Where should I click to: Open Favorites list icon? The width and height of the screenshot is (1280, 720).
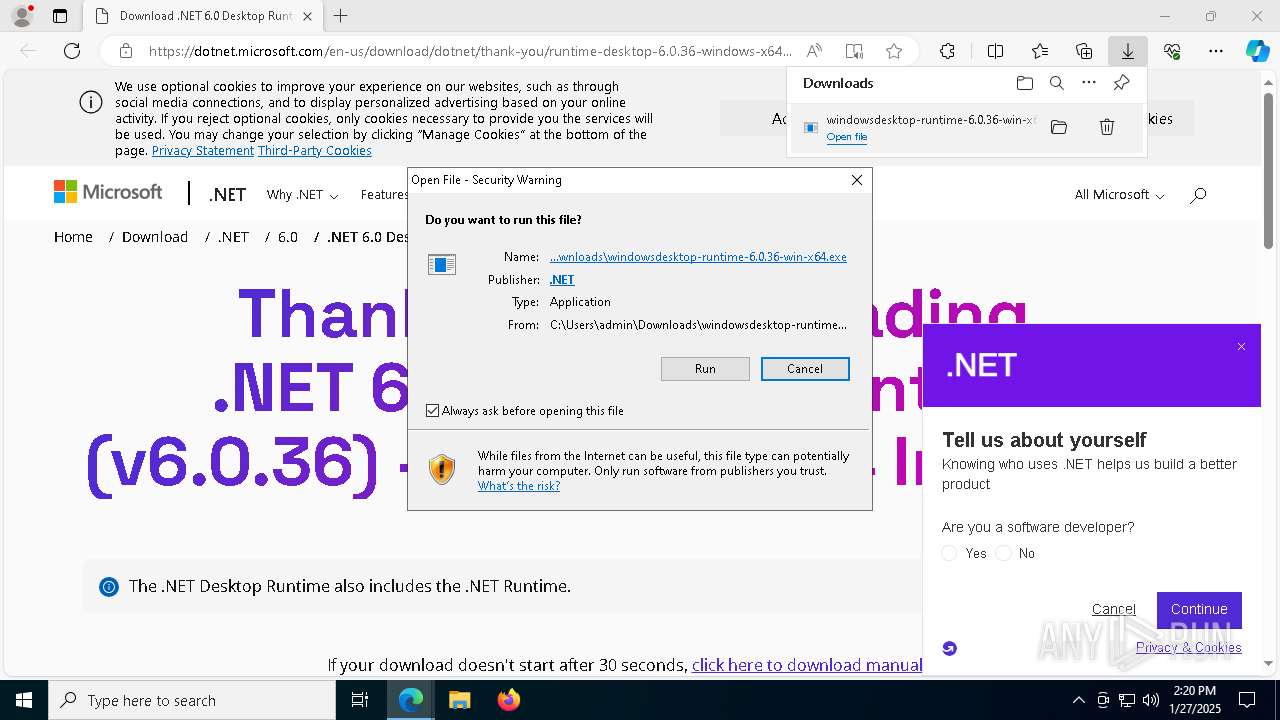click(1040, 51)
